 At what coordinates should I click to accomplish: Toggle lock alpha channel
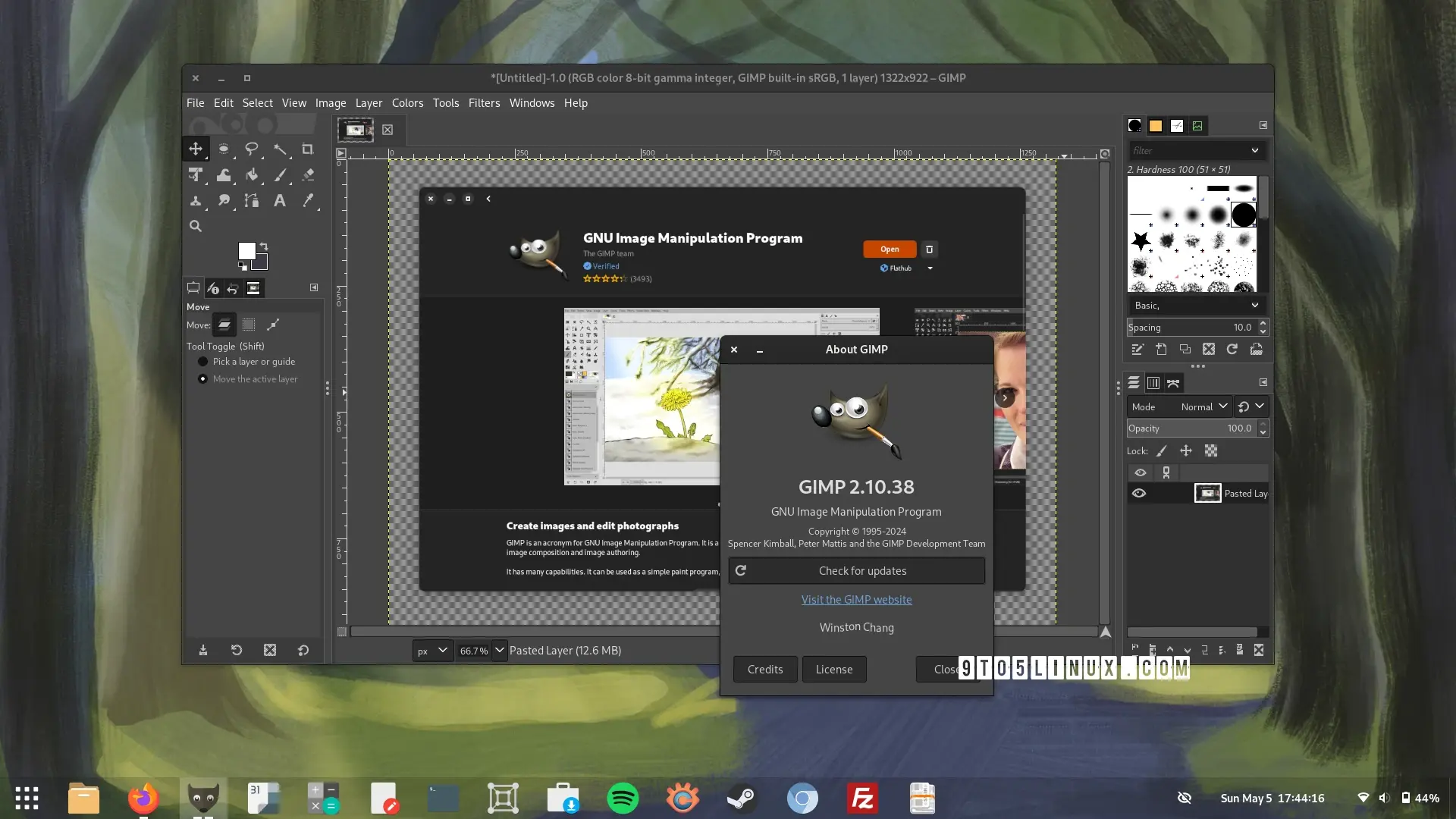[x=1211, y=451]
